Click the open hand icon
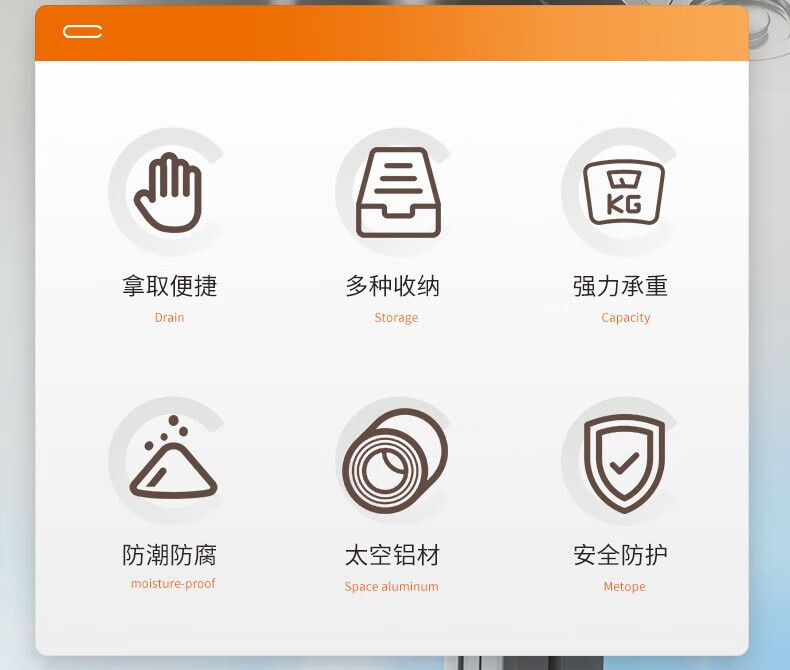Screen dimensions: 790x670 [x=168, y=192]
